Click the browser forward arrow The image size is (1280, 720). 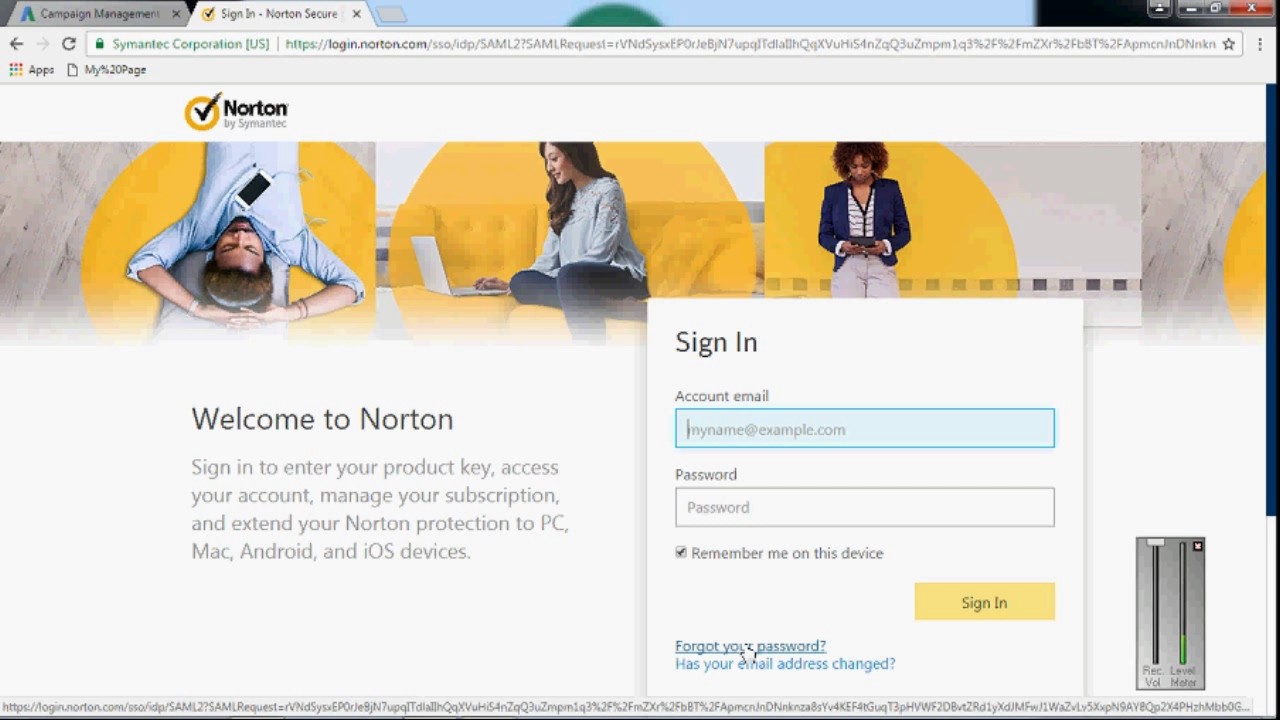tap(42, 44)
